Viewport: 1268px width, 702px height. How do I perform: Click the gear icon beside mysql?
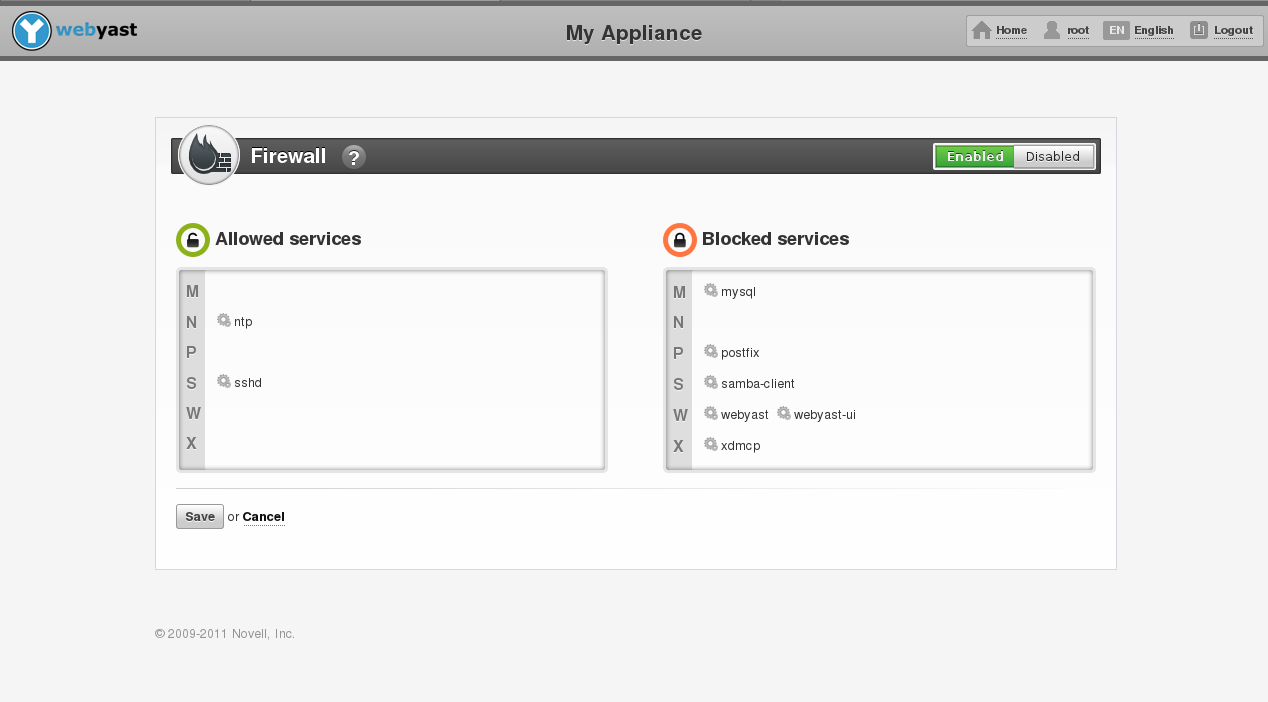click(709, 290)
